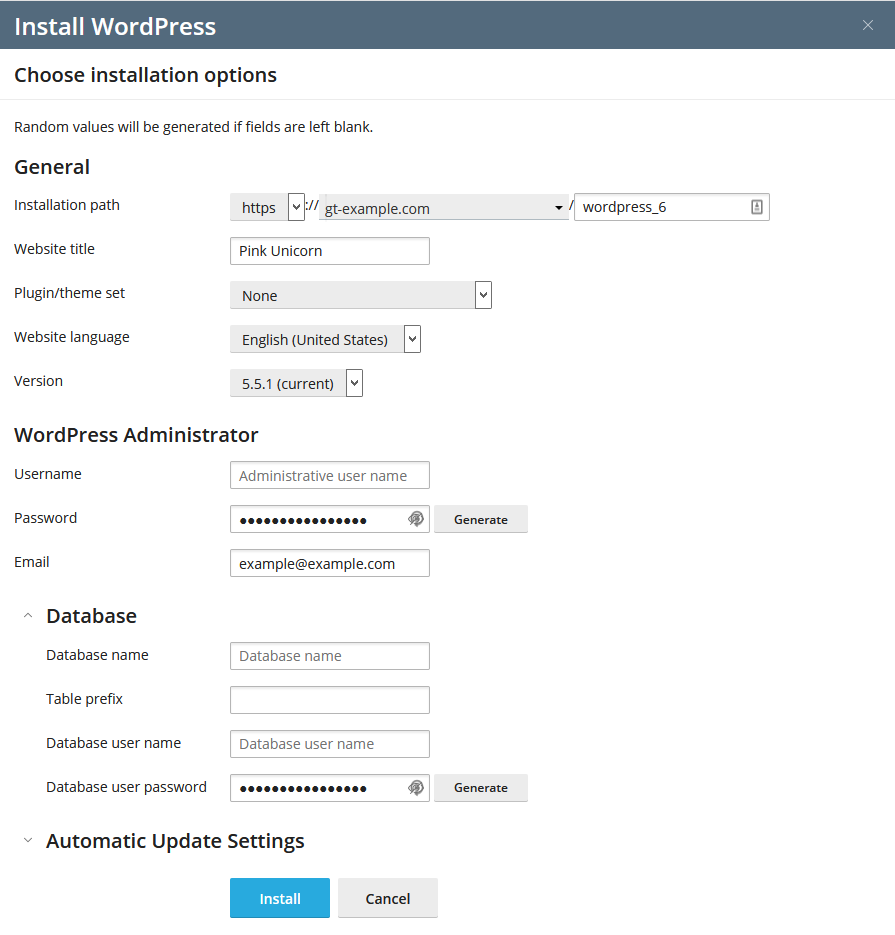895x935 pixels.
Task: Generate a new database user password
Action: [x=481, y=788]
